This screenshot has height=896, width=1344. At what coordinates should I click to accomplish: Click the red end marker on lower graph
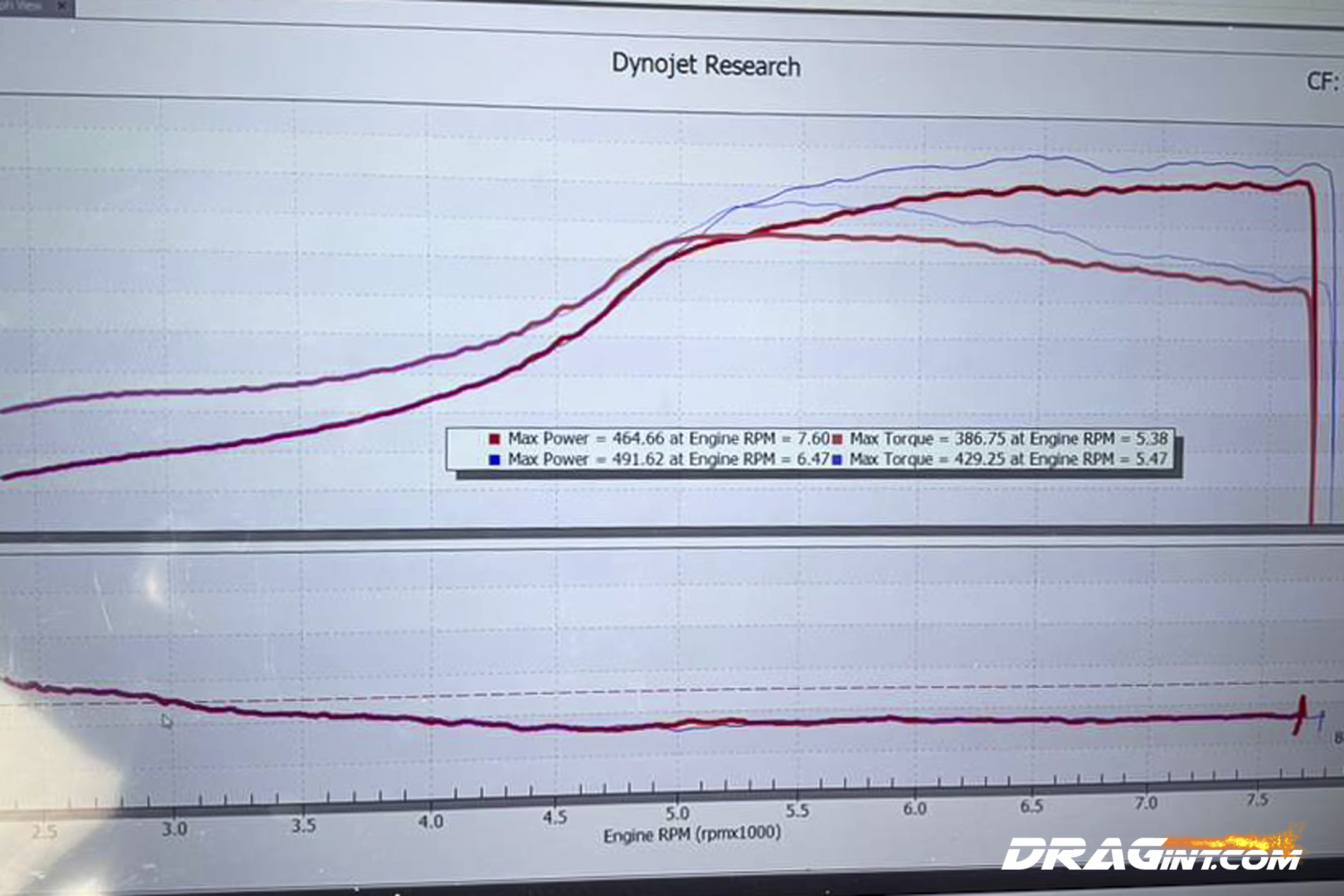tap(1300, 715)
